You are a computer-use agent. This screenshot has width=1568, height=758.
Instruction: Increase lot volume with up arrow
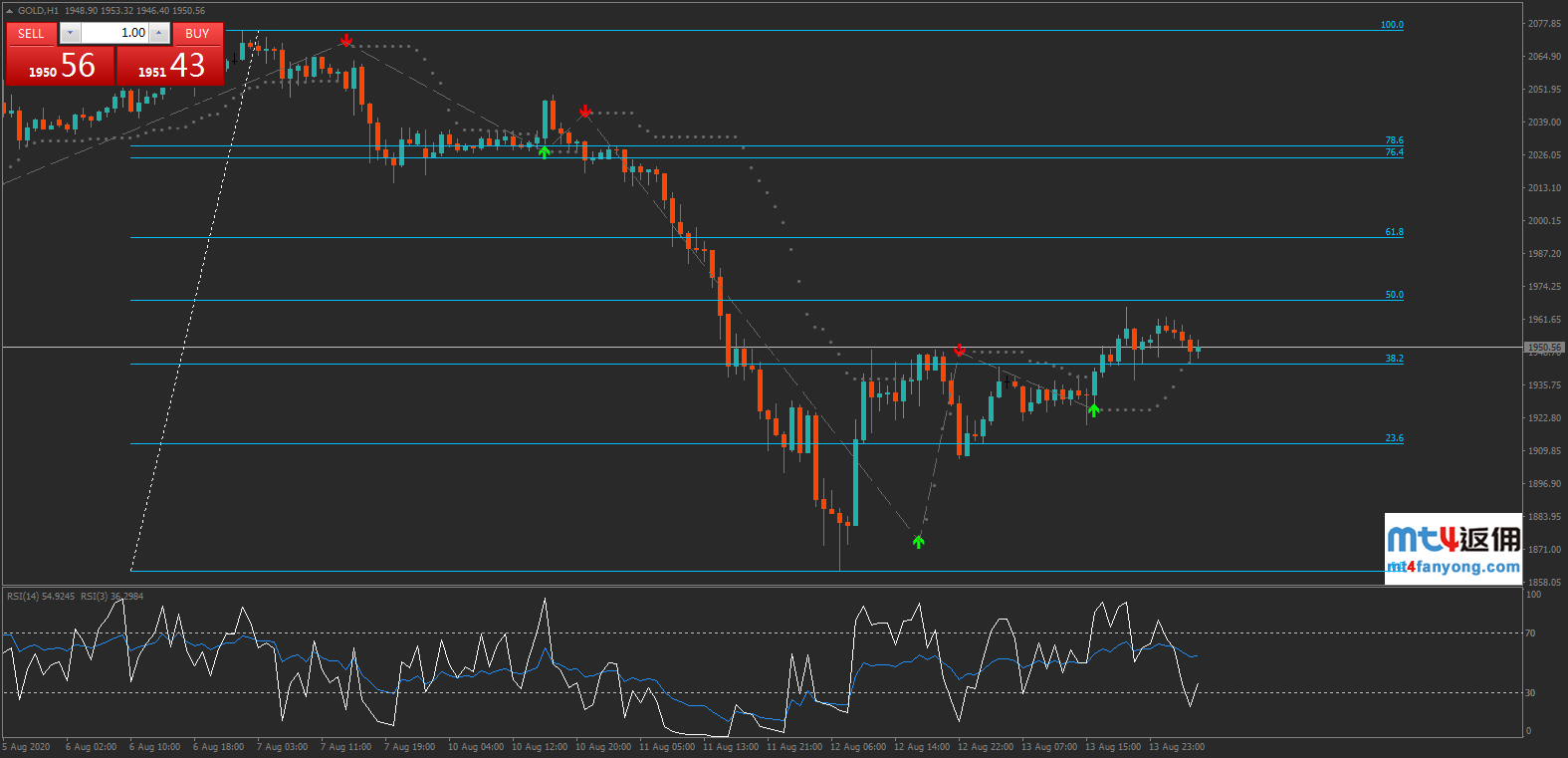pos(158,34)
